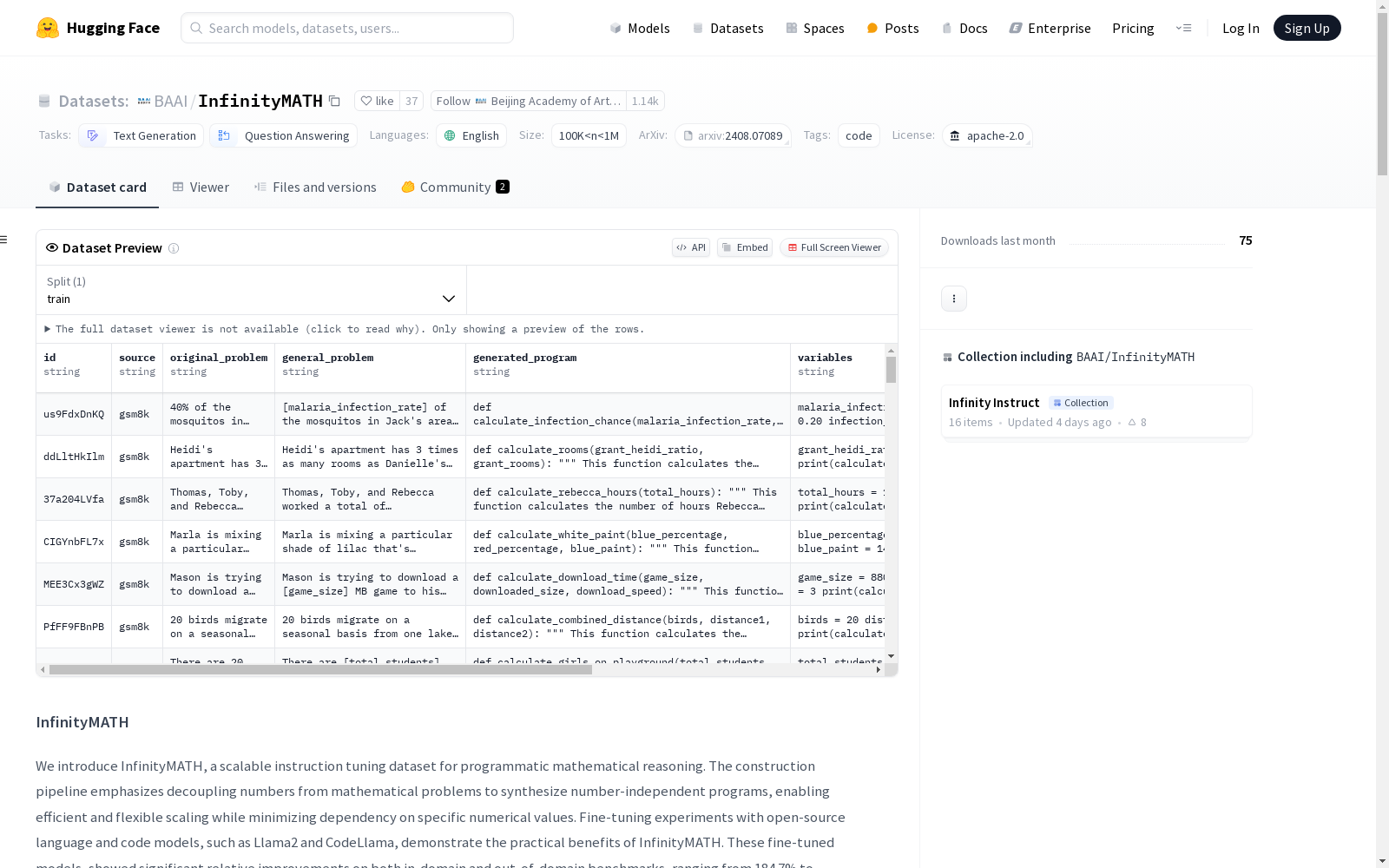This screenshot has width=1389, height=868.
Task: Click the Question Answering task icon
Action: tap(224, 135)
